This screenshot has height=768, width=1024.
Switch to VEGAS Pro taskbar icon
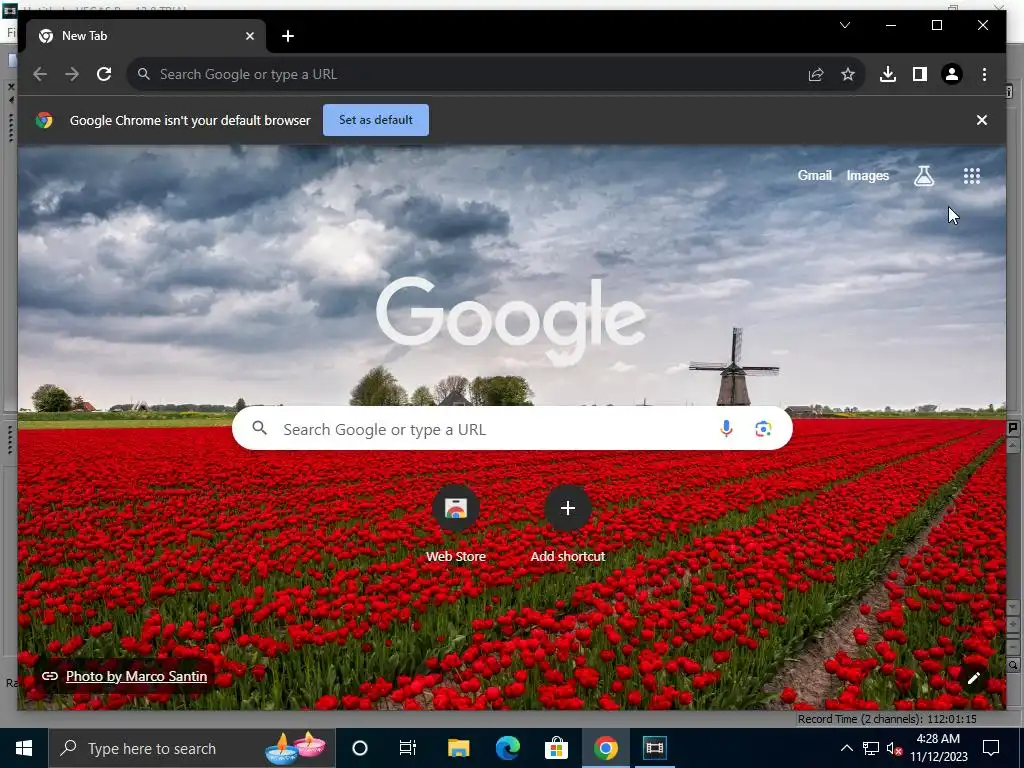coord(654,748)
